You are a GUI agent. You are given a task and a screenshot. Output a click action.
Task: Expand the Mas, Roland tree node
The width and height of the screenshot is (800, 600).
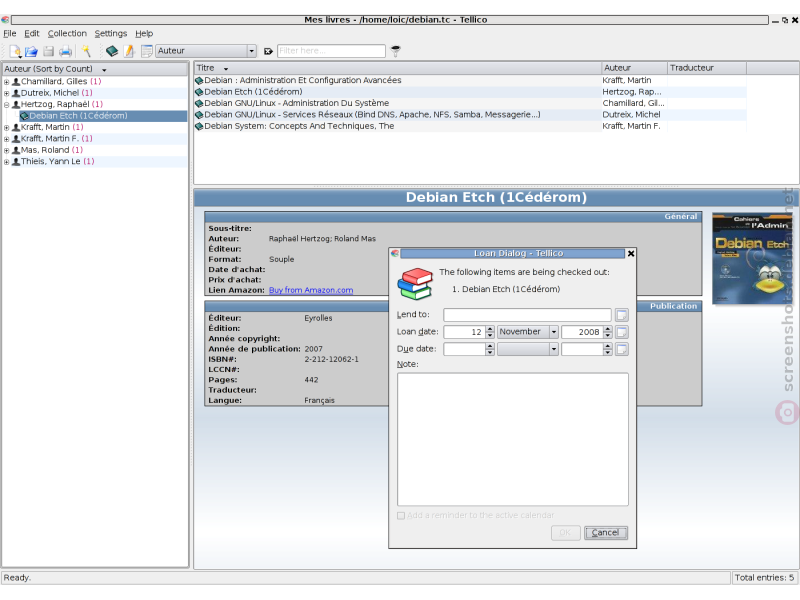pyautogui.click(x=7, y=150)
